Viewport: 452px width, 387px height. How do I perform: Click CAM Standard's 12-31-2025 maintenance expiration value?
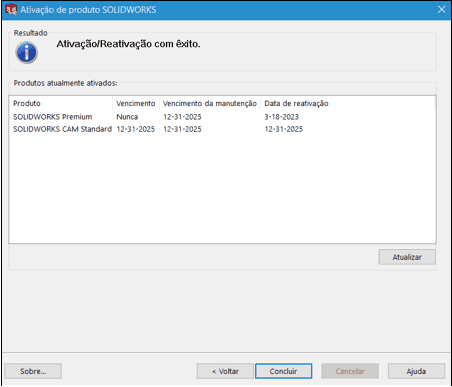point(182,129)
